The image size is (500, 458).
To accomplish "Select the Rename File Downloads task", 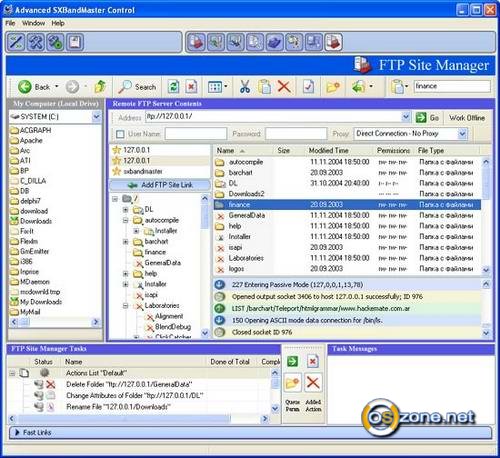I will pyautogui.click(x=118, y=407).
